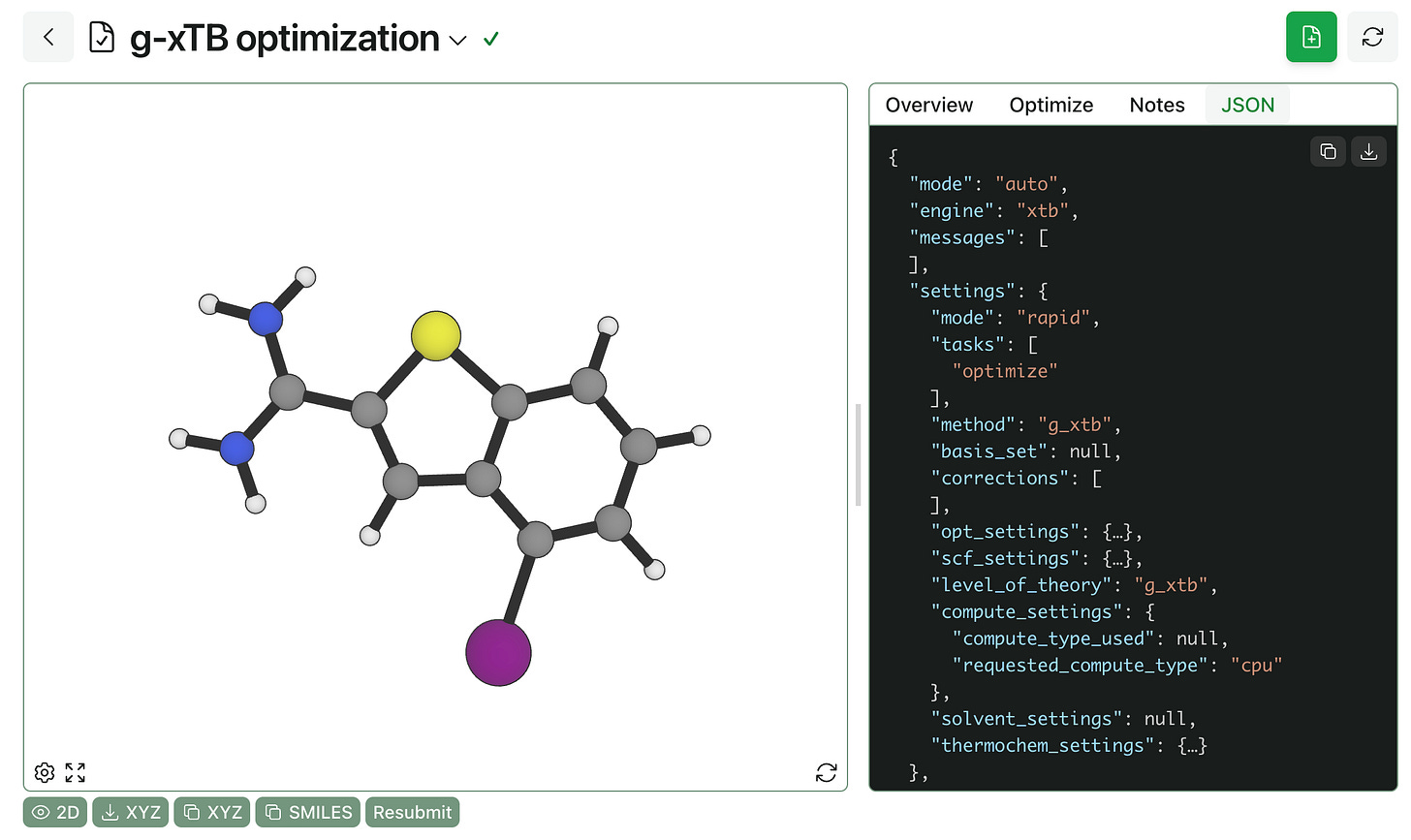Click the "cpu" compute type value
The width and height of the screenshot is (1411, 840).
(x=1257, y=666)
